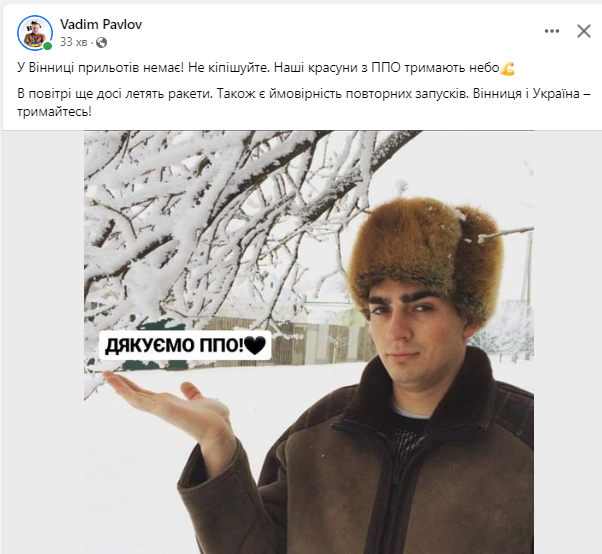Screen dimensions: 602x554
Task: Open the Vadim Pavlov profile name link
Action: point(101,24)
